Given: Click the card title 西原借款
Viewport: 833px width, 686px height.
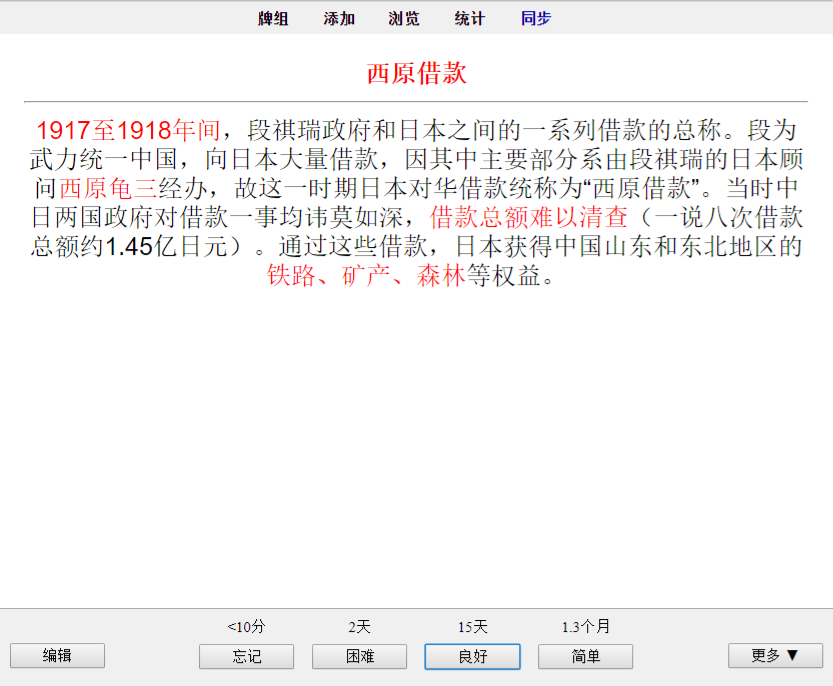Looking at the screenshot, I should coord(416,73).
